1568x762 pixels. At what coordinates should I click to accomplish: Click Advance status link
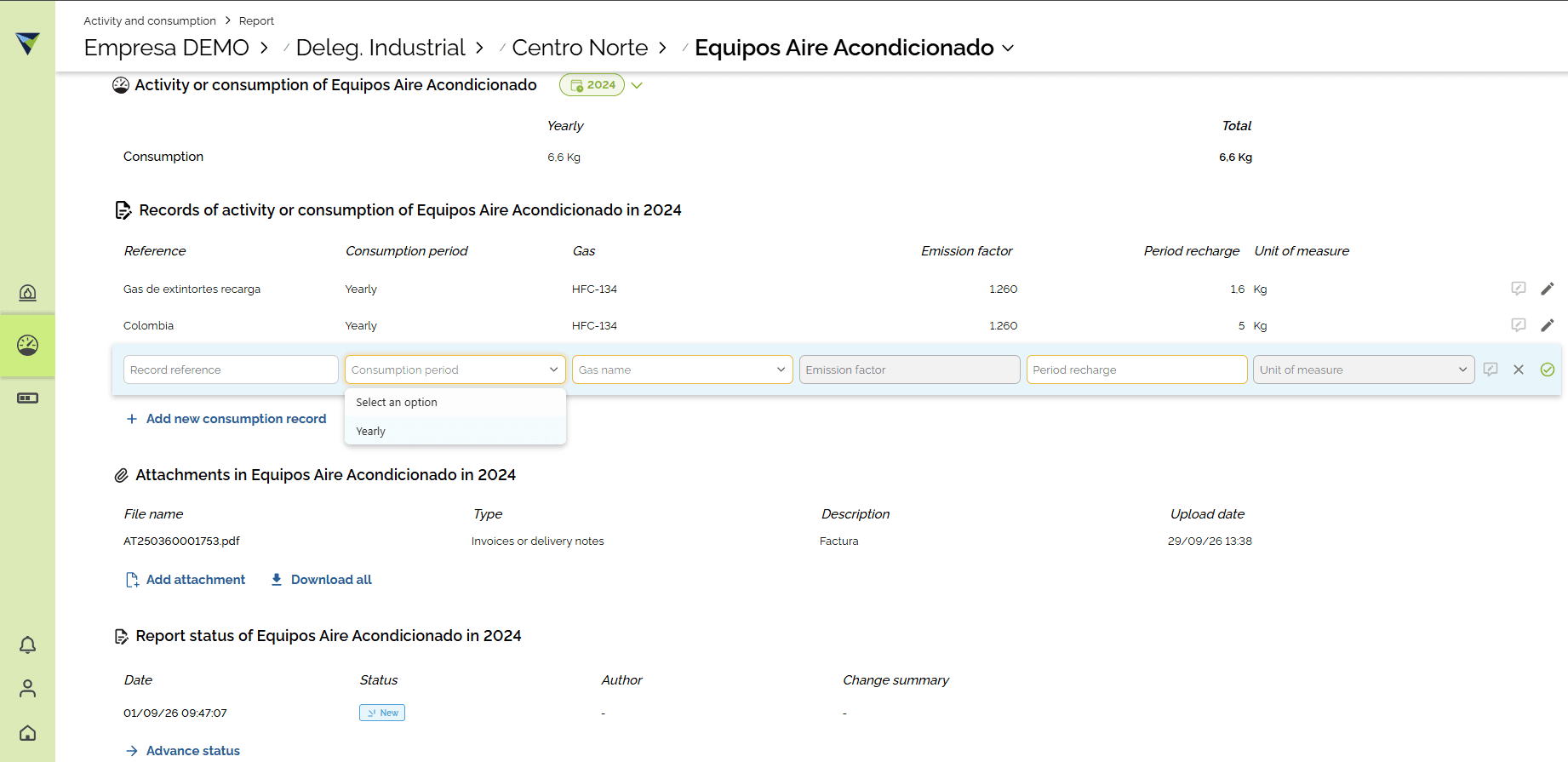click(x=183, y=751)
